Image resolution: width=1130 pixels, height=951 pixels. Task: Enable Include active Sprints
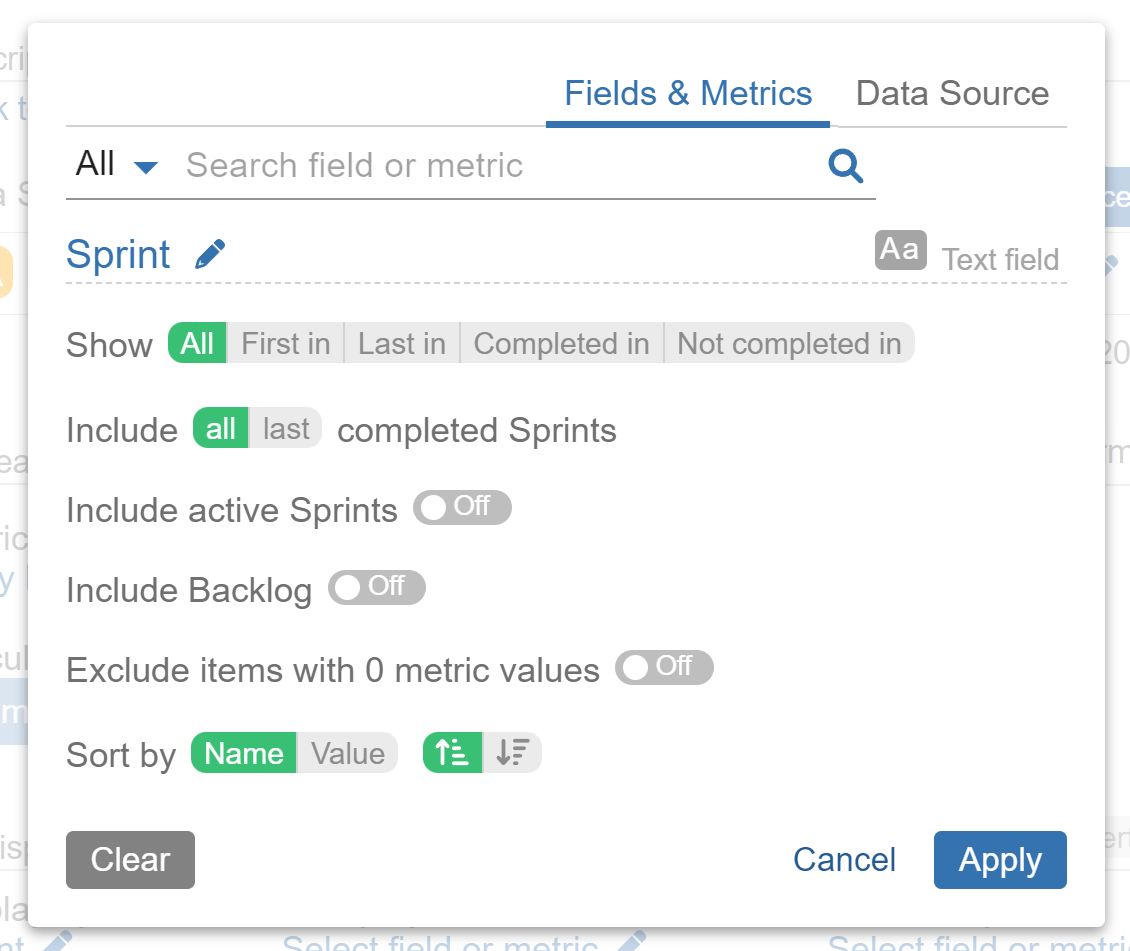pyautogui.click(x=462, y=508)
